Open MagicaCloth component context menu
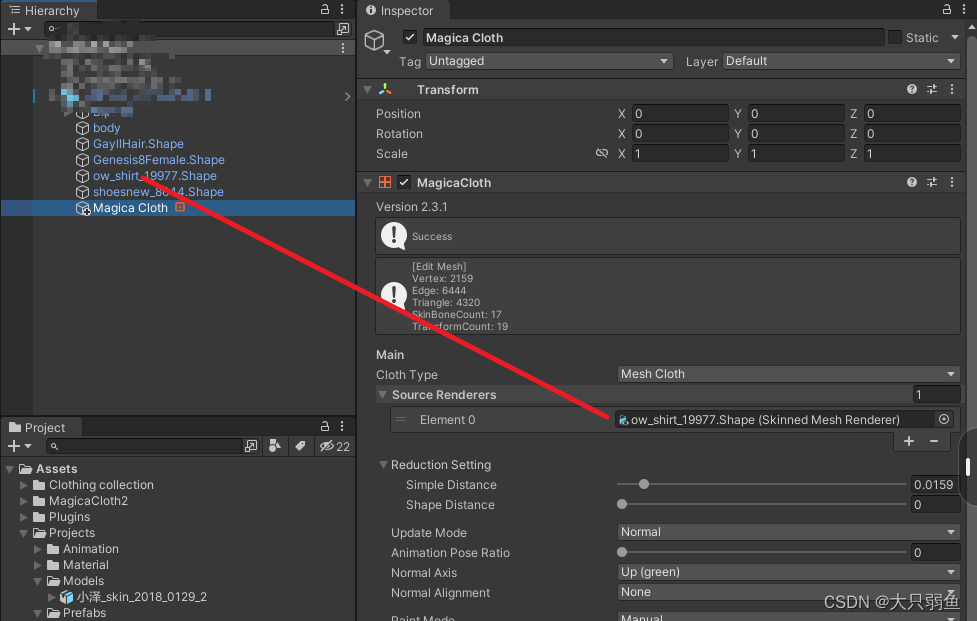Viewport: 977px width, 621px height. (951, 183)
